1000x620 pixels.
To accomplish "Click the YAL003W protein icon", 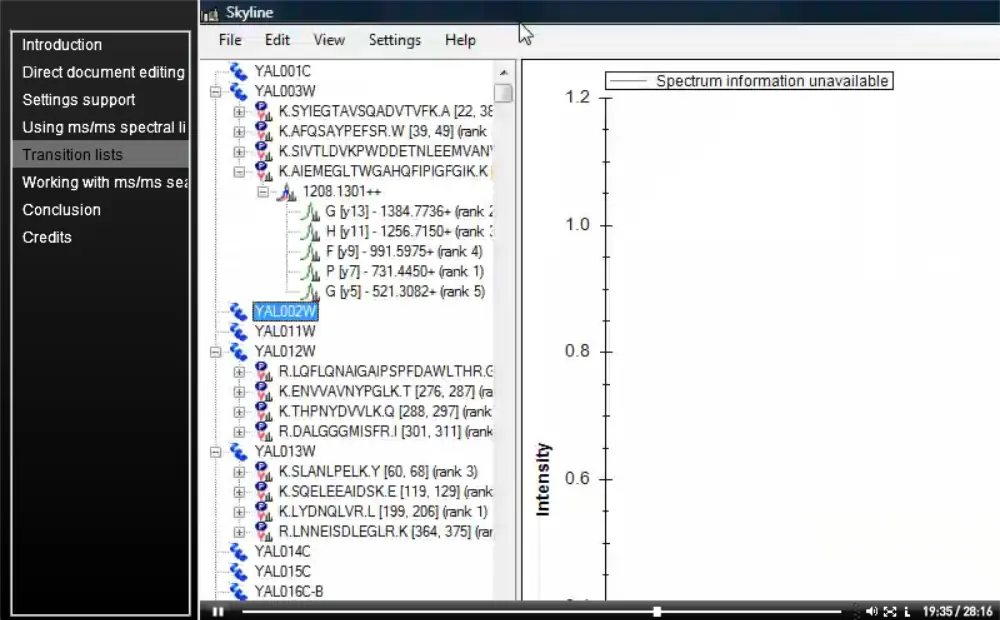I will pyautogui.click(x=239, y=91).
